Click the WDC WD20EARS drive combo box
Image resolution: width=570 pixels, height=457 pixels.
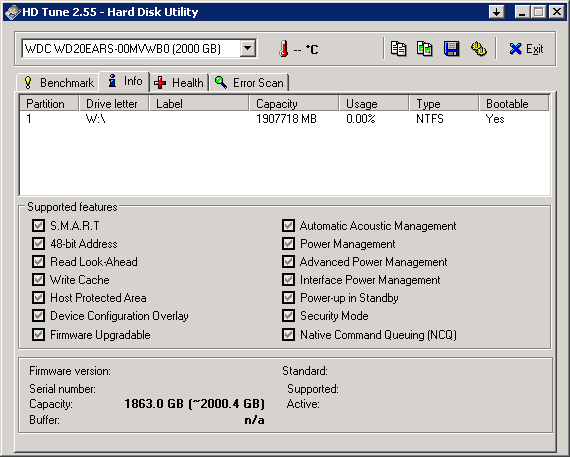coord(139,48)
